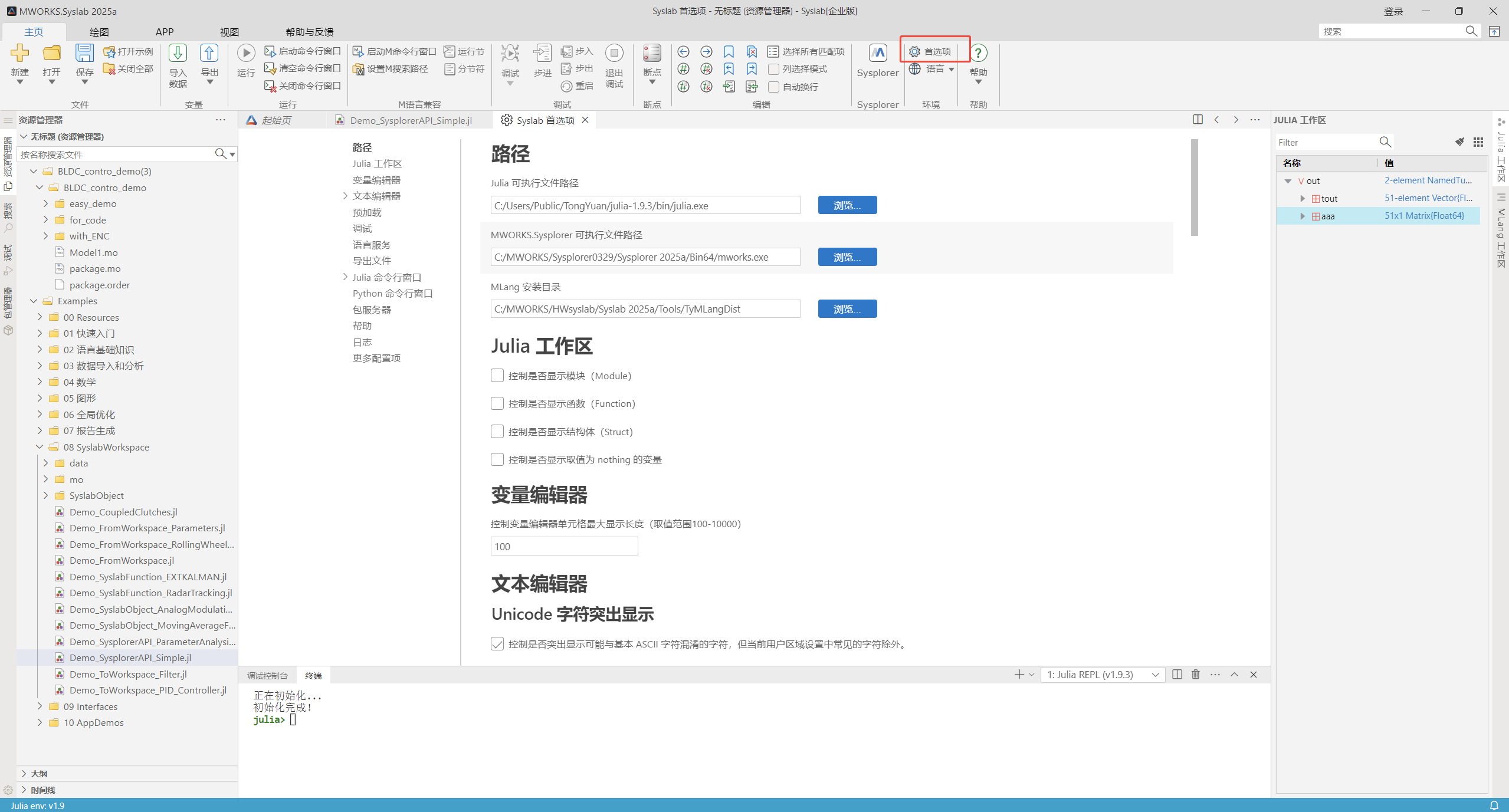Open the Demo_SysplorerAPI_Simple.jl editor tab
1509x812 pixels.
[411, 120]
